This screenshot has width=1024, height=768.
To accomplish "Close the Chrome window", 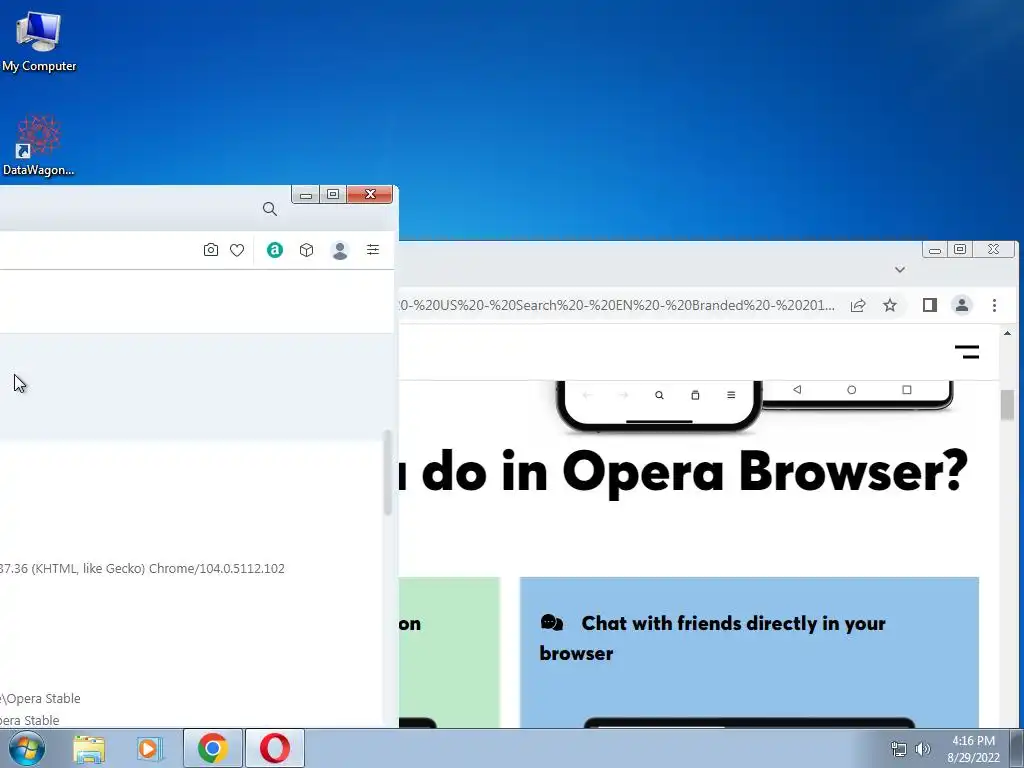I will 993,249.
